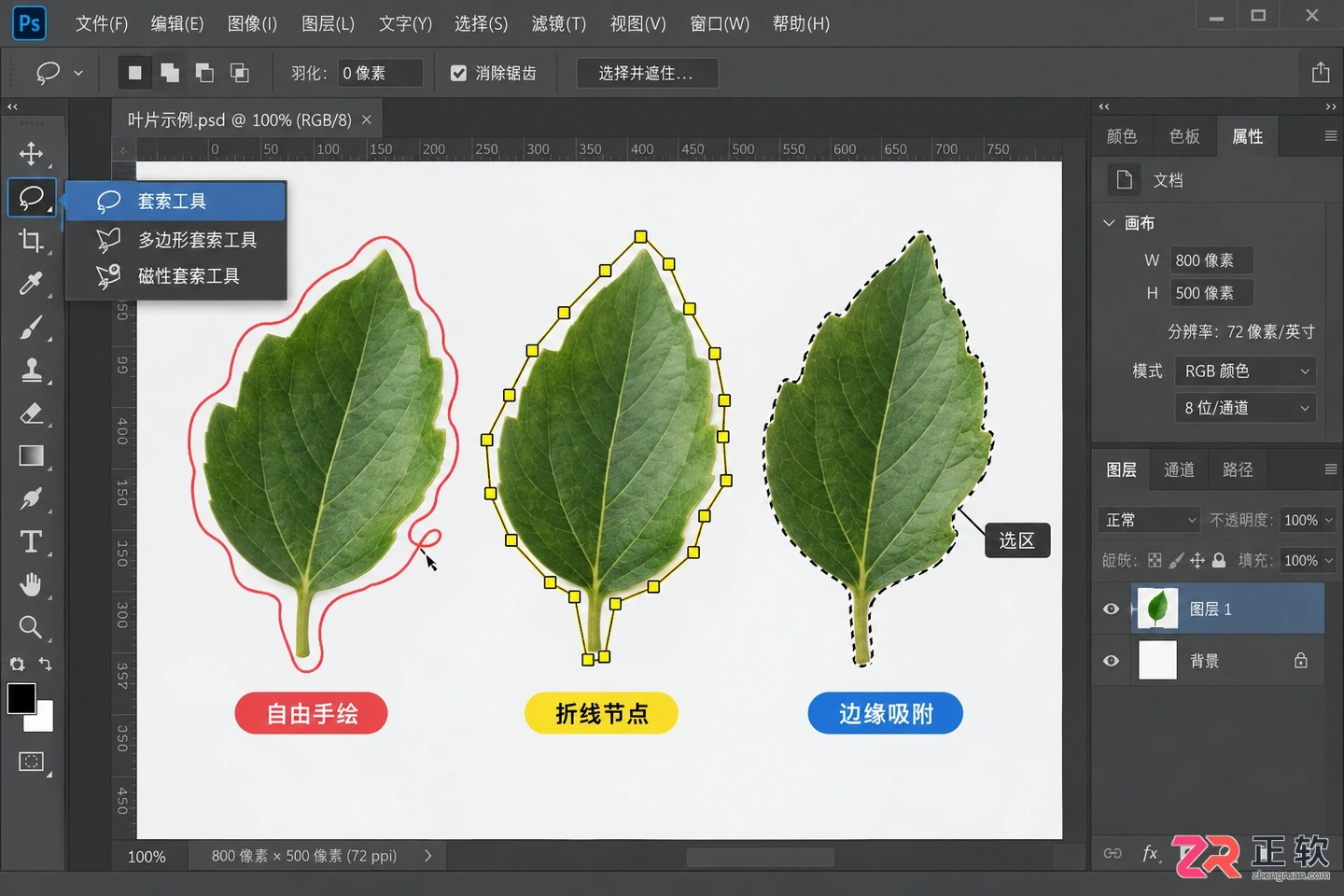This screenshot has height=896, width=1344.
Task: Open the 8 位/通道 bit depth dropdown
Action: click(x=1245, y=408)
